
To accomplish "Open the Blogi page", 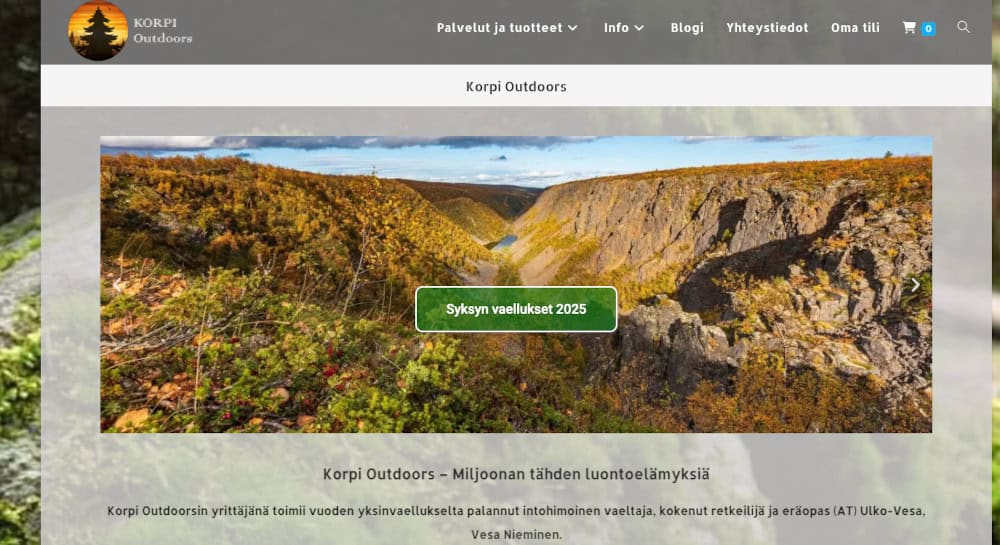I will point(687,28).
